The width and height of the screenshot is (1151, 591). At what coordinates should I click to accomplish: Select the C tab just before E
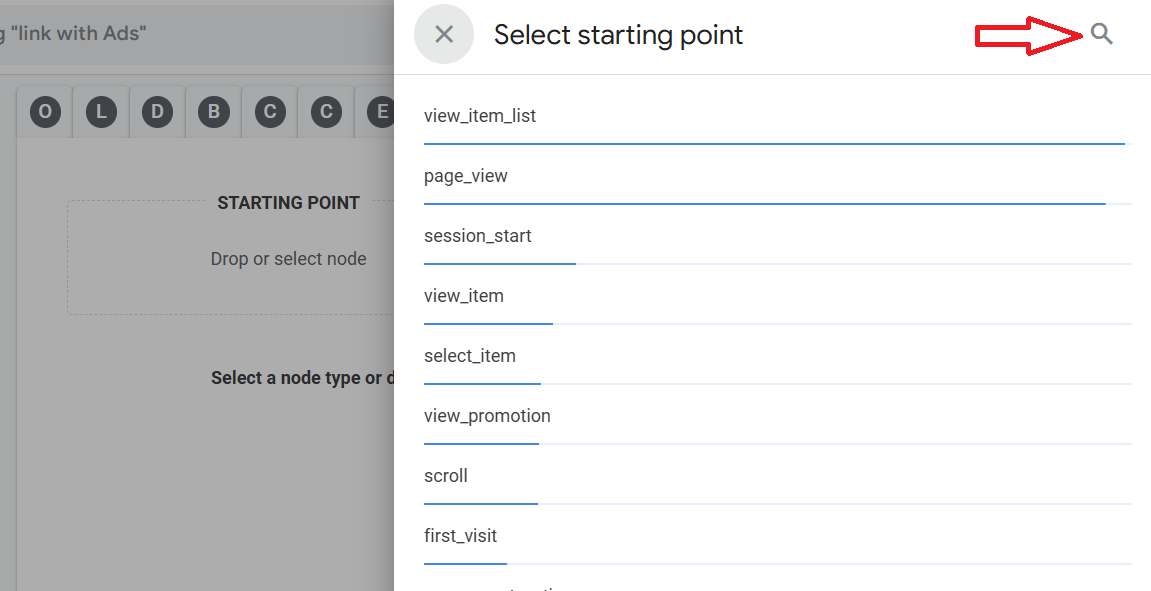pos(326,112)
